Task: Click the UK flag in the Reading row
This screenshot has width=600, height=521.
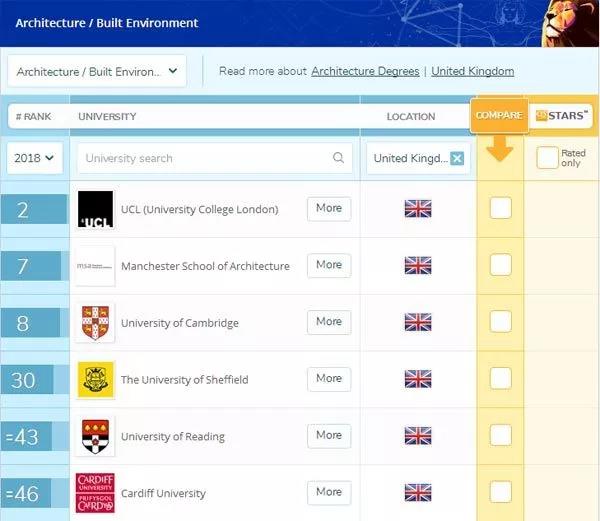Action: coord(418,435)
